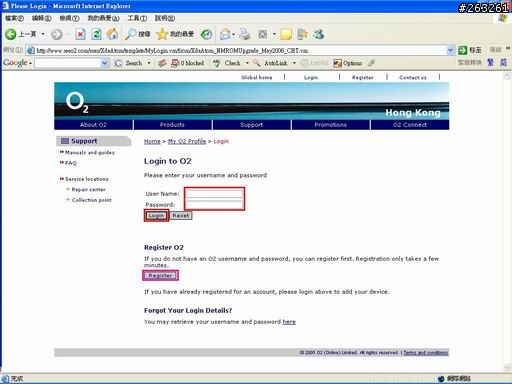Open Manuals and guides sidebar link
The image size is (512, 384).
click(90, 152)
